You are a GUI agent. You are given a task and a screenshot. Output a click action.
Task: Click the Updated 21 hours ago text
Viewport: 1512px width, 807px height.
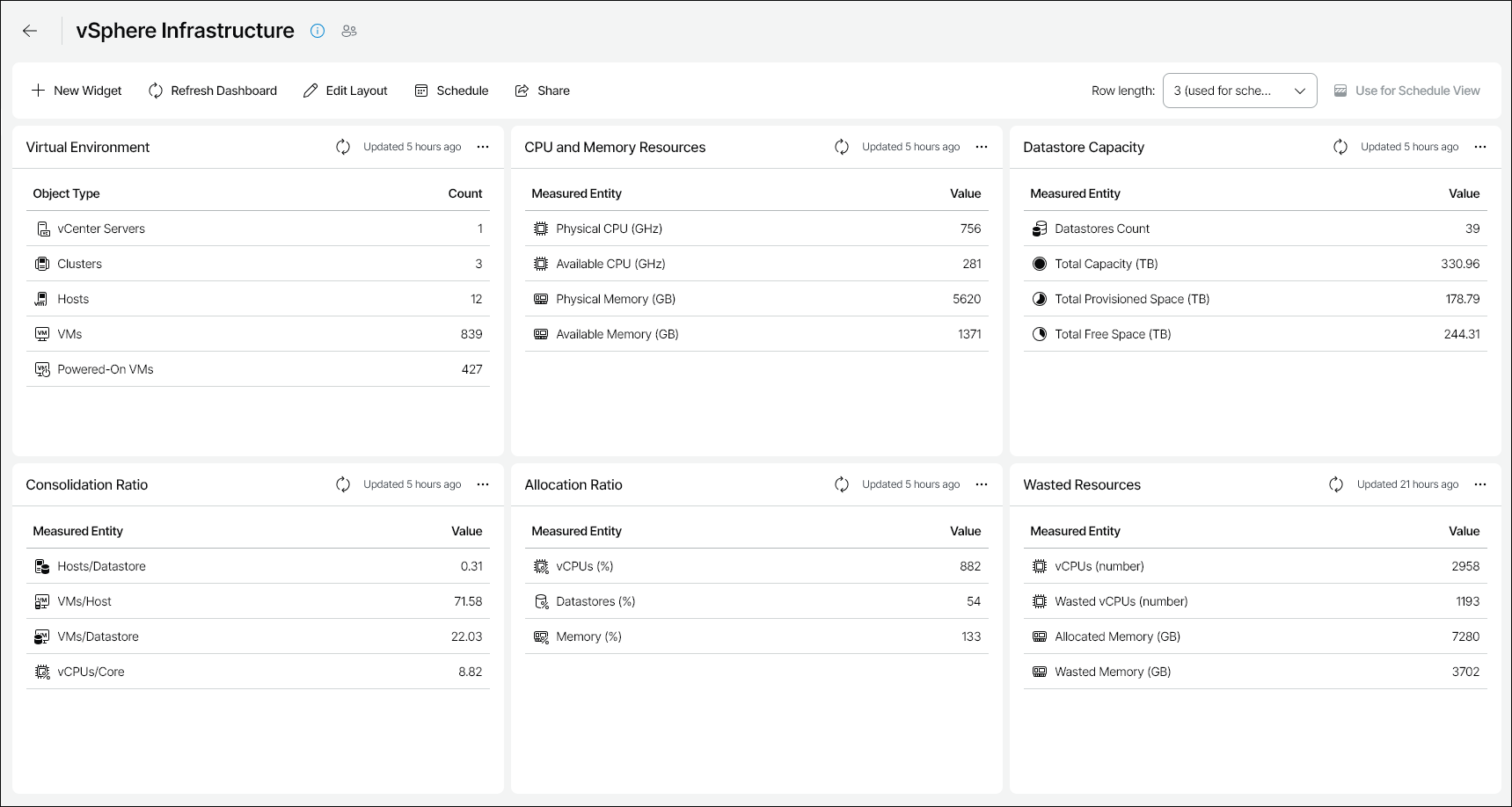(1407, 484)
